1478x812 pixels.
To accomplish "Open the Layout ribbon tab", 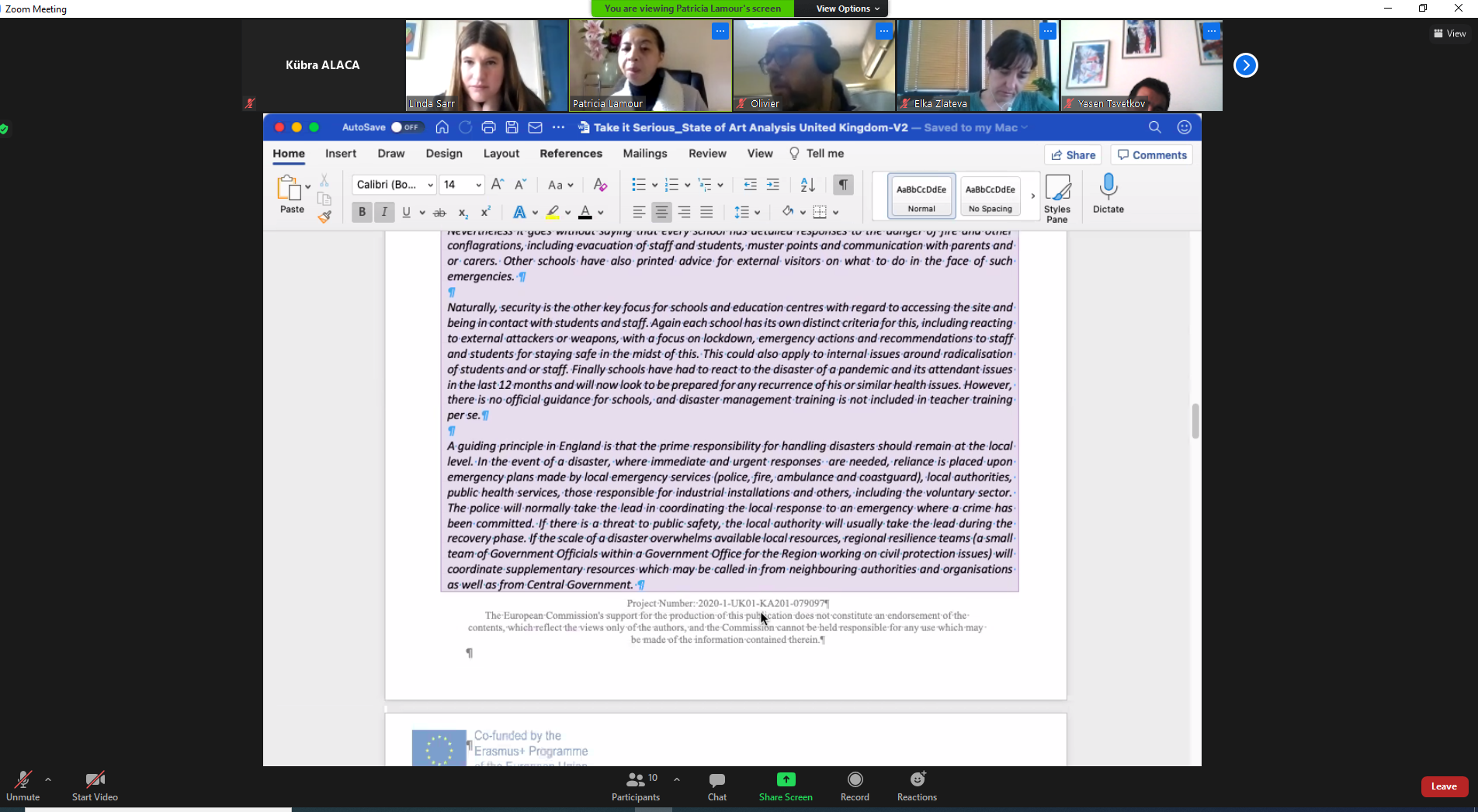I will coord(501,154).
